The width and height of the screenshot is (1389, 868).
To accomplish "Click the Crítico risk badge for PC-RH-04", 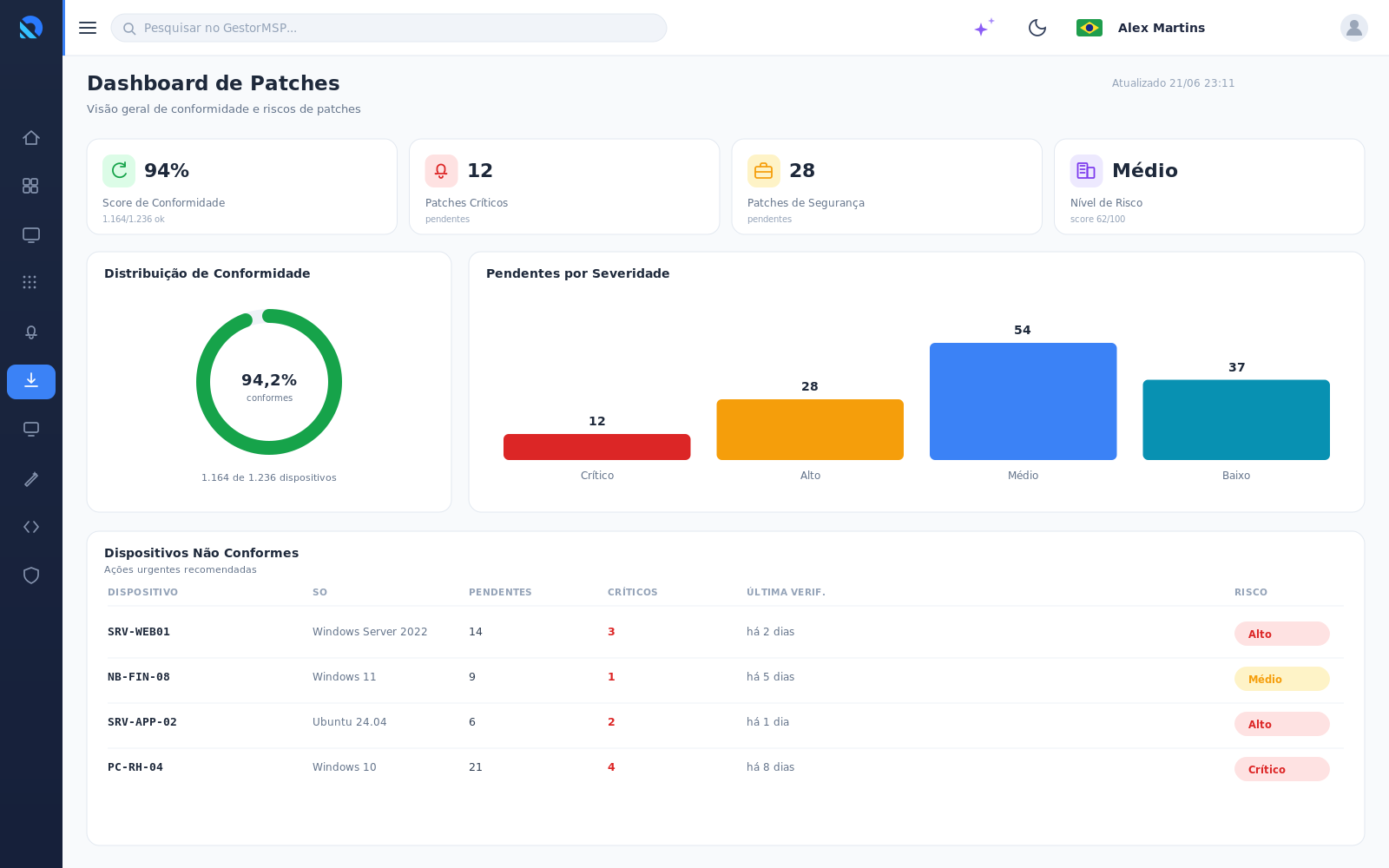I will pyautogui.click(x=1282, y=769).
